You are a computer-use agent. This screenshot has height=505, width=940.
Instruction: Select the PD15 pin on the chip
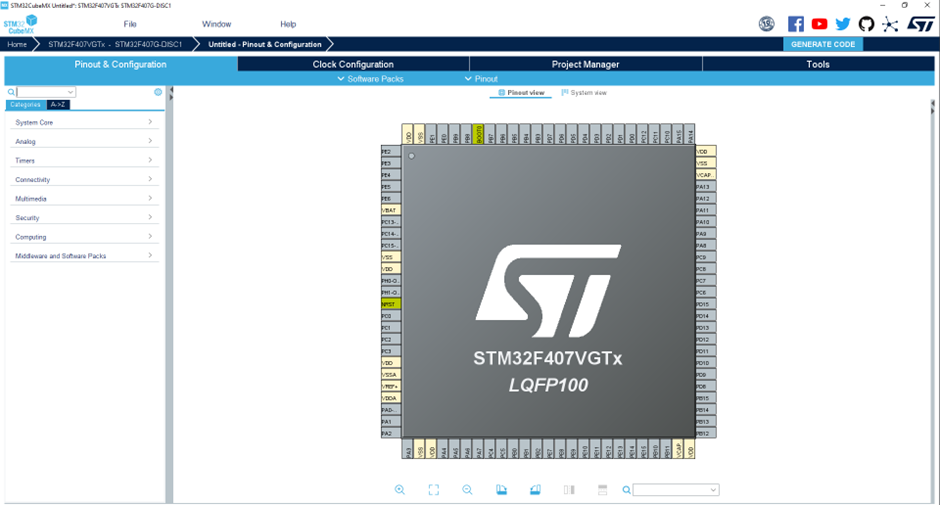point(705,304)
